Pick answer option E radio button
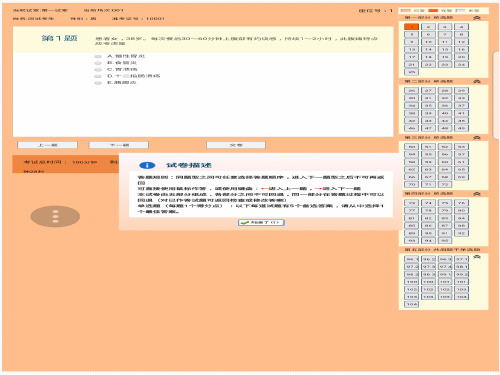Image resolution: width=500 pixels, height=375 pixels. coord(98,83)
